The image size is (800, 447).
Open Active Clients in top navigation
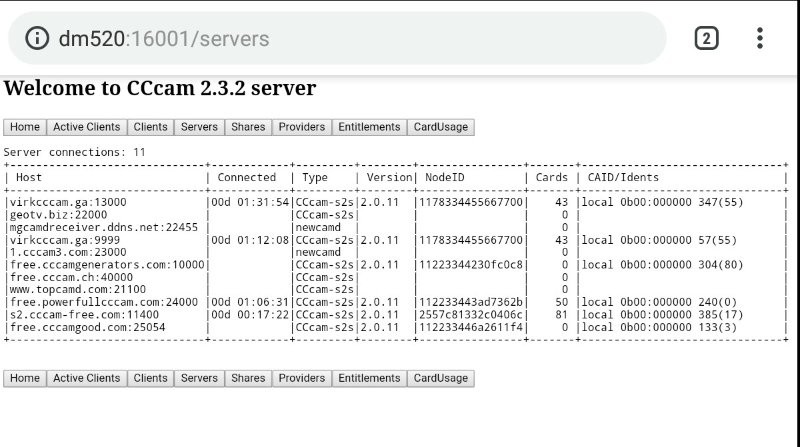click(86, 127)
